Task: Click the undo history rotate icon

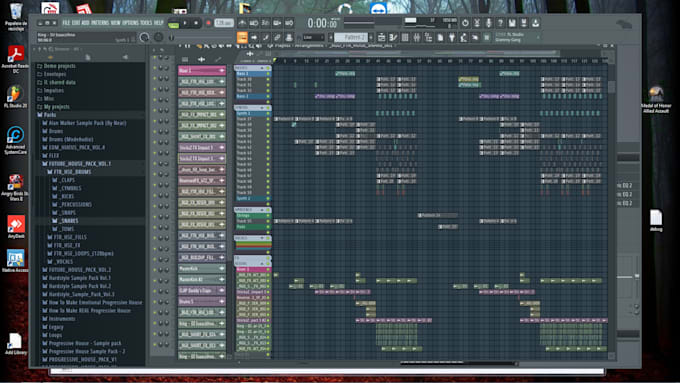Action: [x=465, y=23]
